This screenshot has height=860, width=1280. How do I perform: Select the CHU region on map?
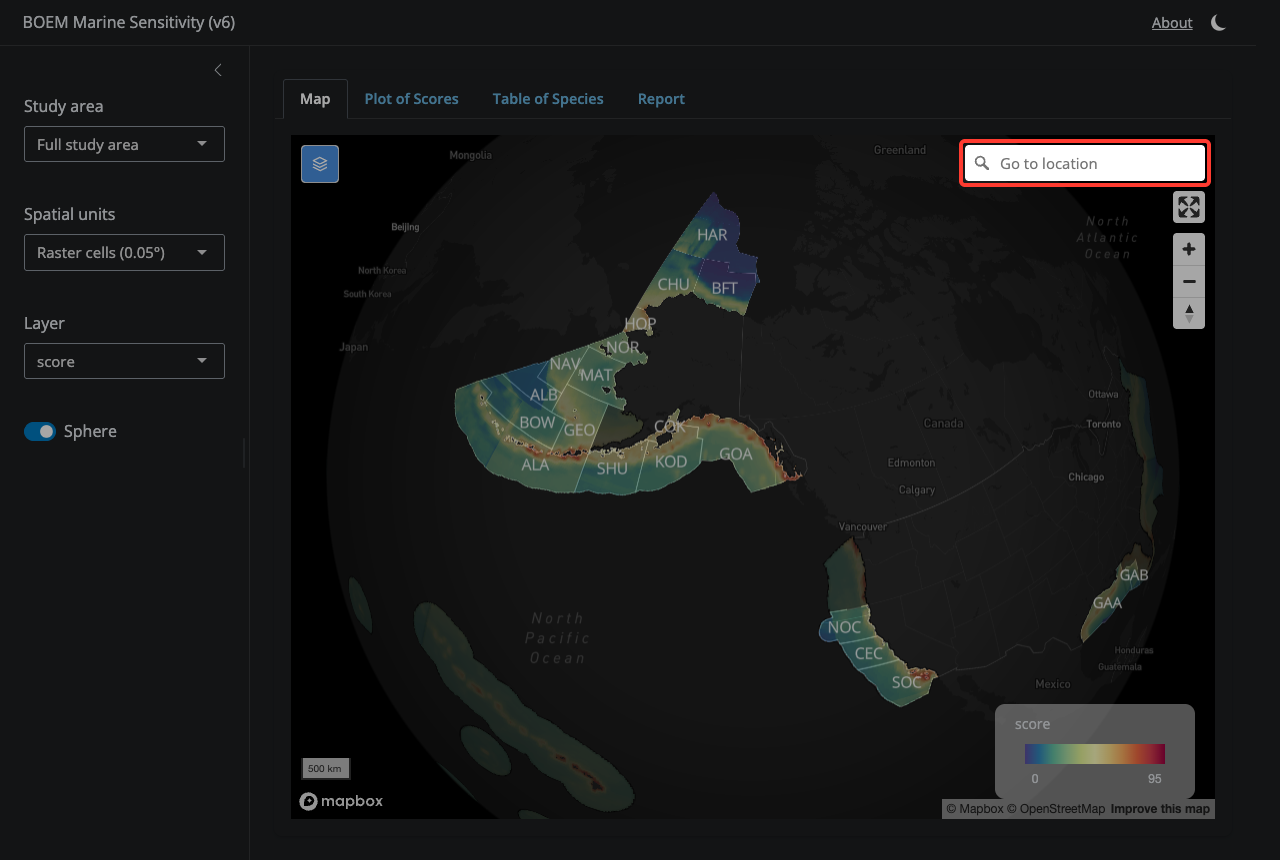673,284
